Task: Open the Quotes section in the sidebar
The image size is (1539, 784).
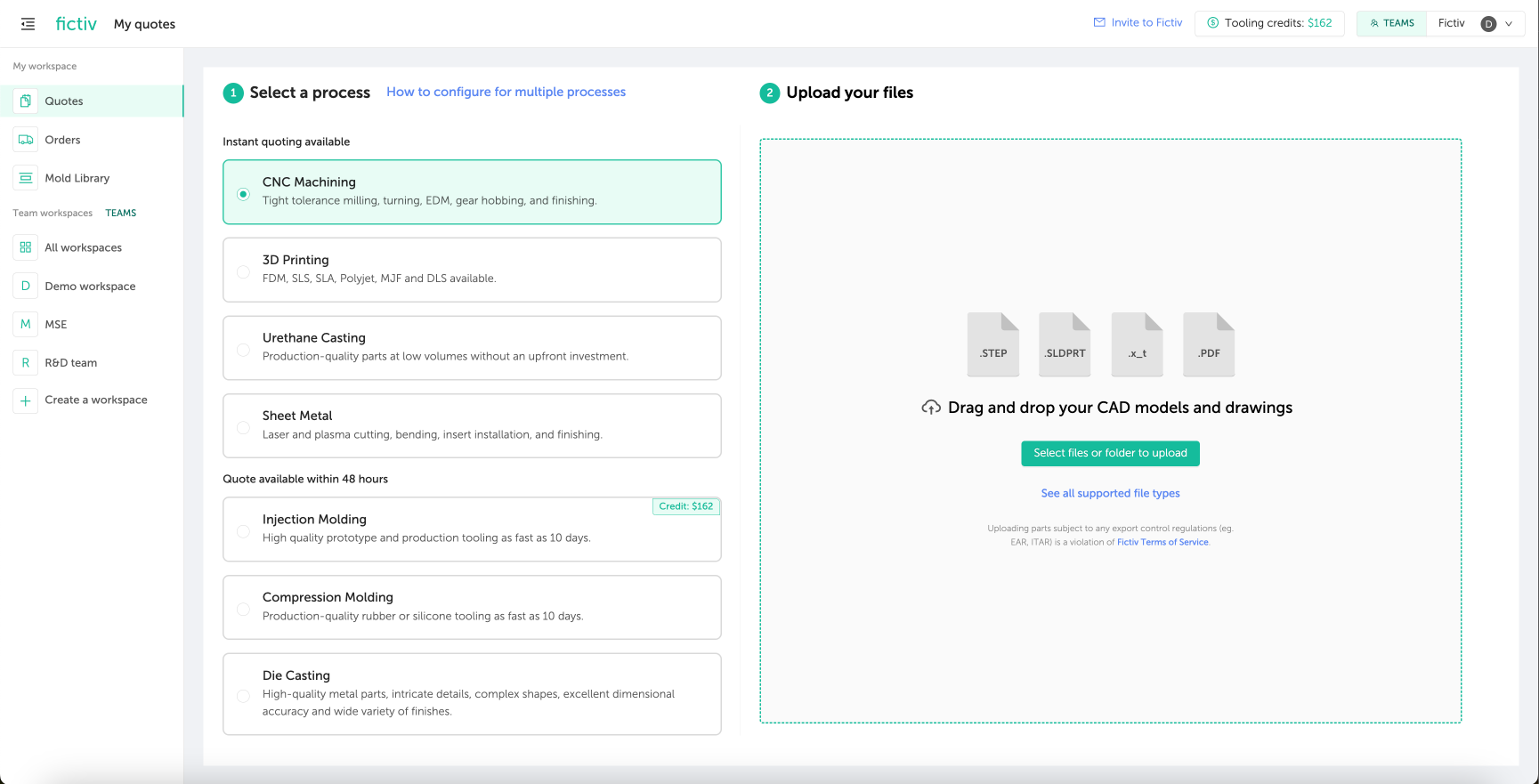Action: 64,101
